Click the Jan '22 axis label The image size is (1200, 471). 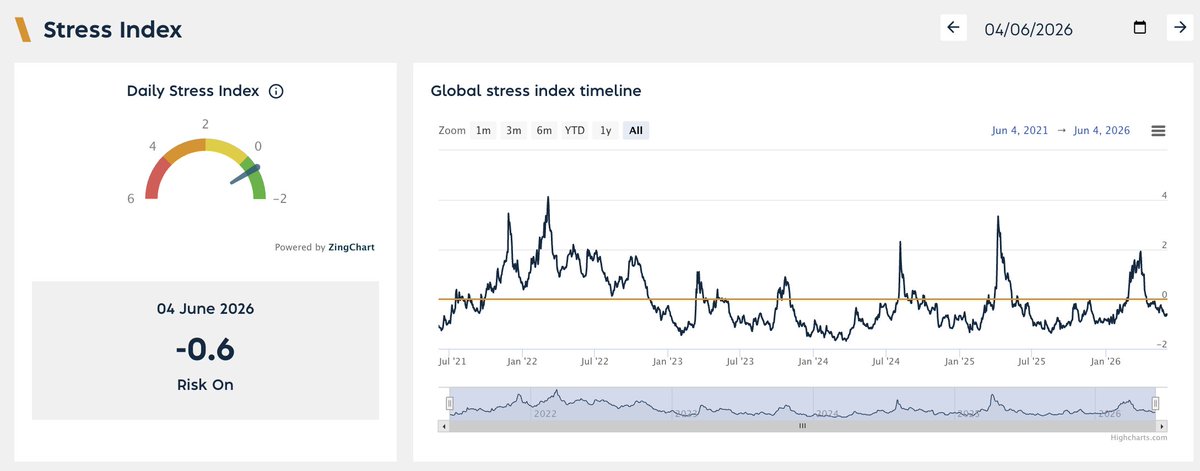(x=524, y=362)
